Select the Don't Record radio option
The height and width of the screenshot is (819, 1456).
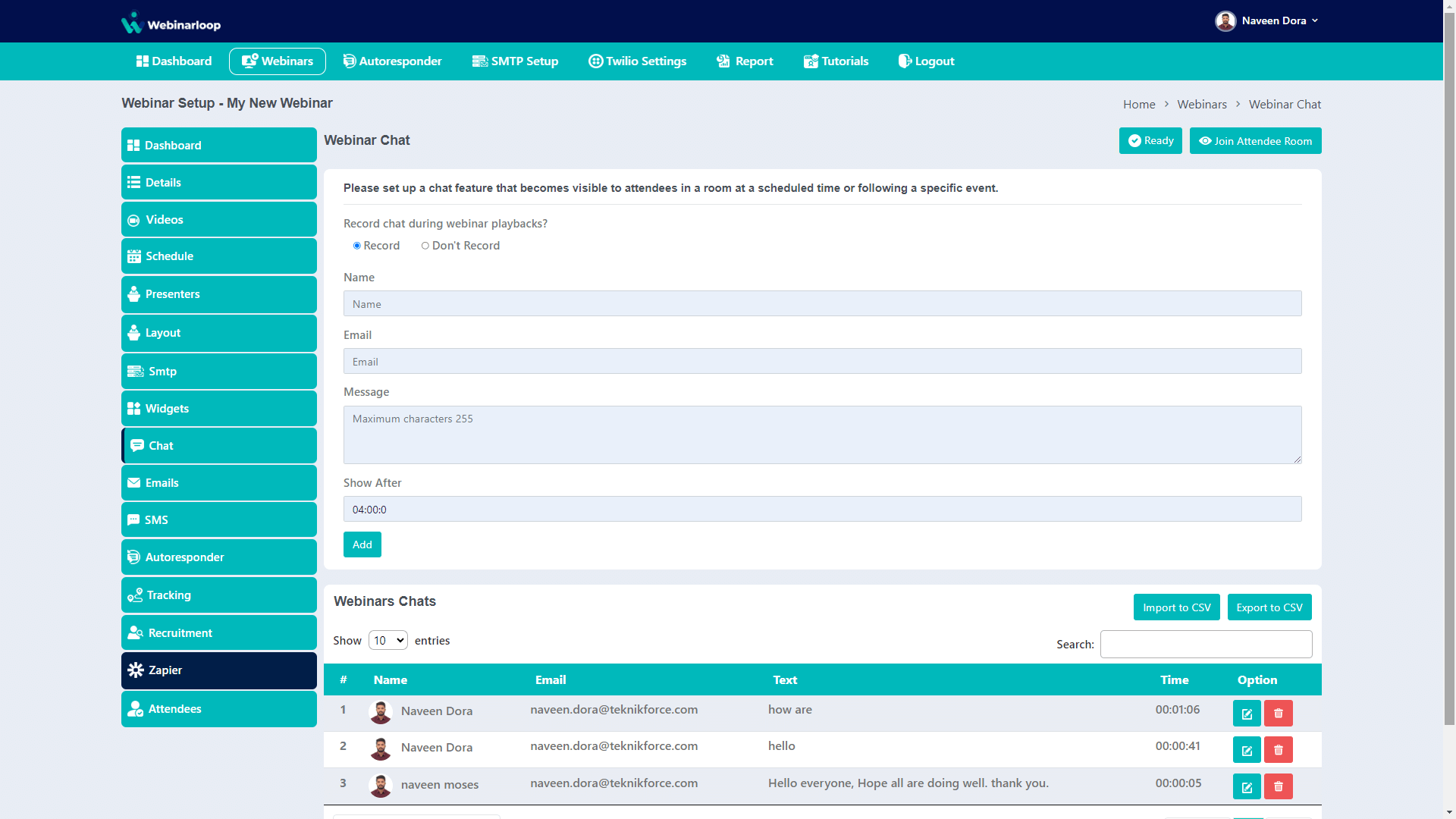click(x=425, y=246)
